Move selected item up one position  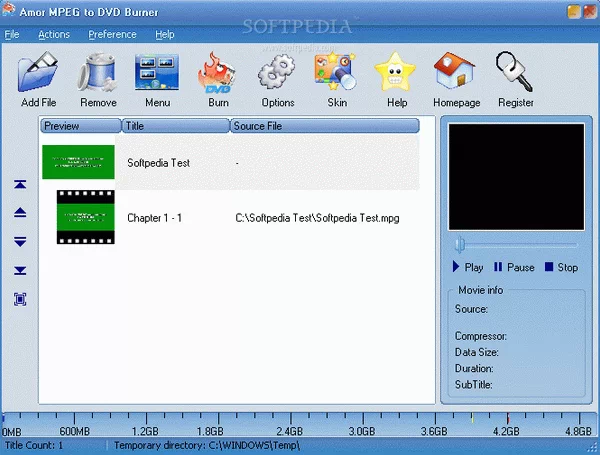[x=20, y=212]
